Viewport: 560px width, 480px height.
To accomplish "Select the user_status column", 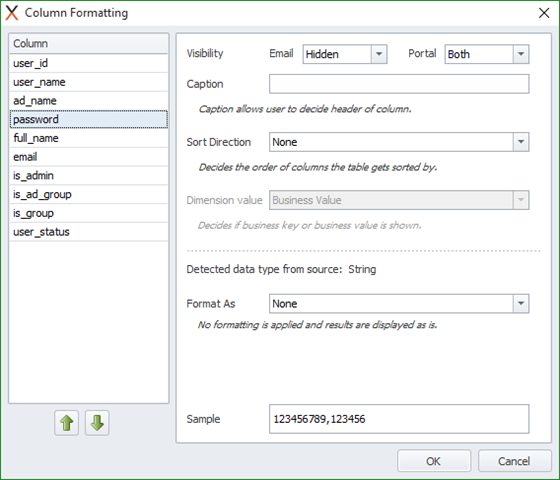I will click(x=89, y=232).
